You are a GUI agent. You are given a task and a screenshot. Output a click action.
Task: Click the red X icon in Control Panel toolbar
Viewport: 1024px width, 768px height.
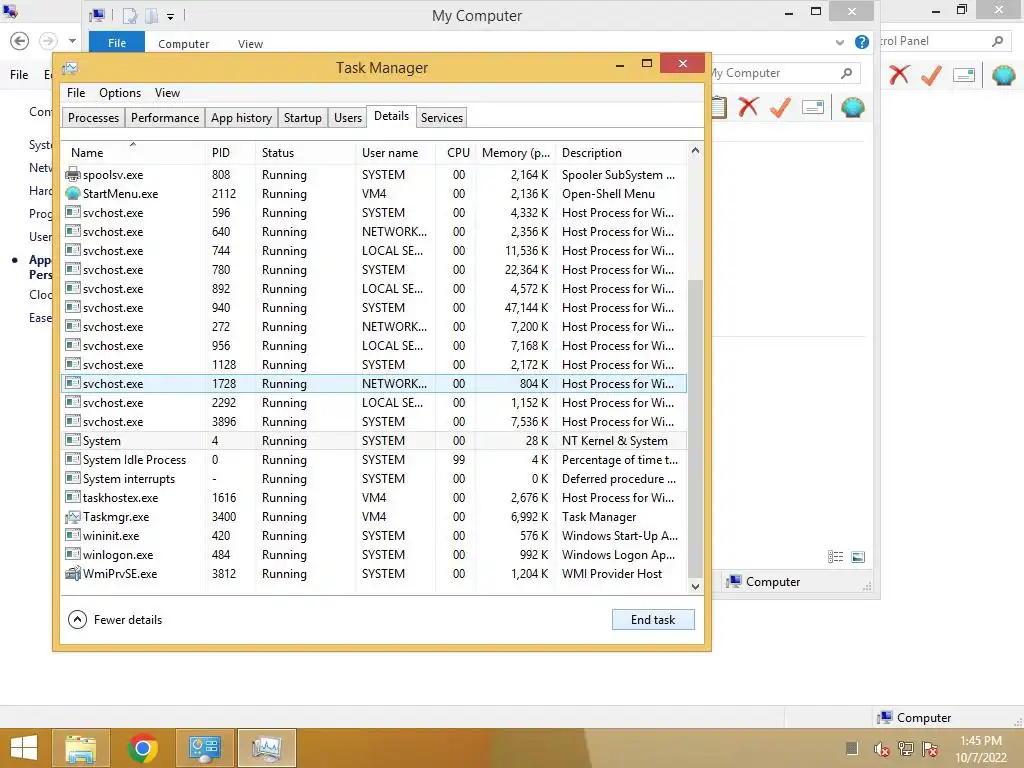[x=899, y=74]
